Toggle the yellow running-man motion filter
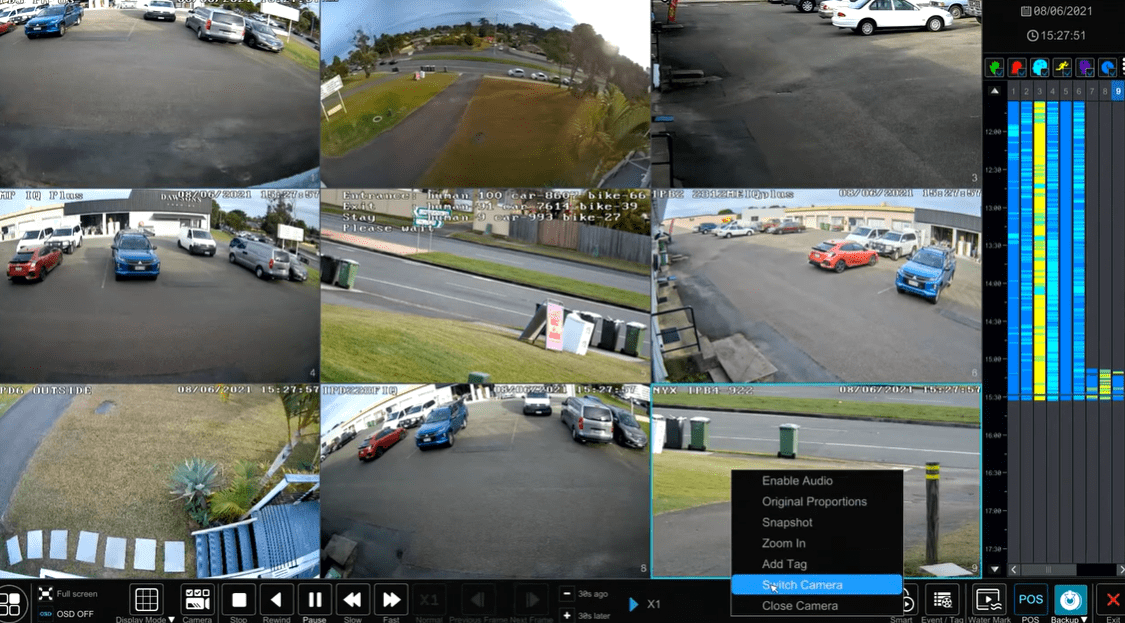1125x623 pixels. click(x=1062, y=67)
